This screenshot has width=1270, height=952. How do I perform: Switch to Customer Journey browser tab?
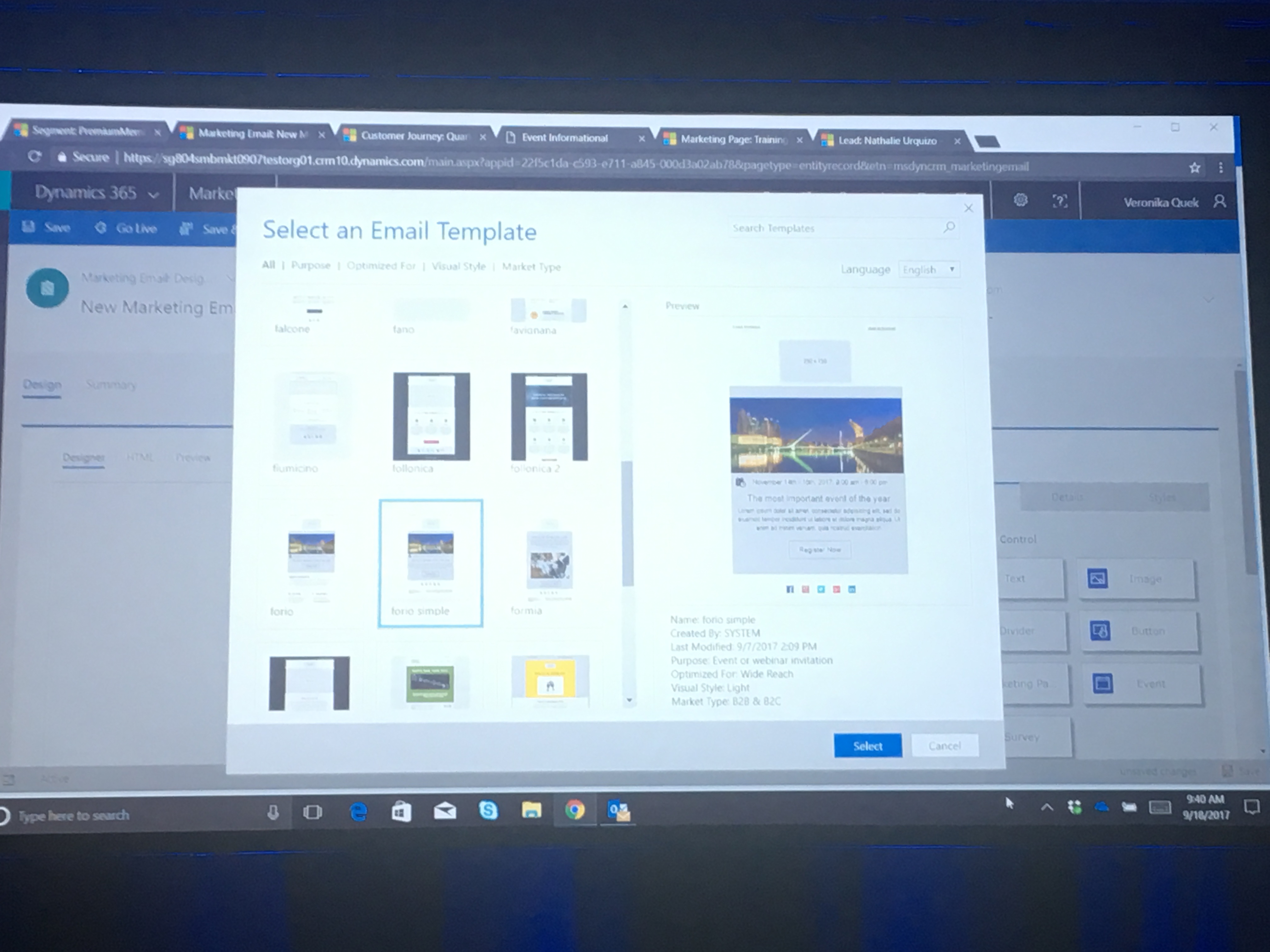[x=416, y=136]
